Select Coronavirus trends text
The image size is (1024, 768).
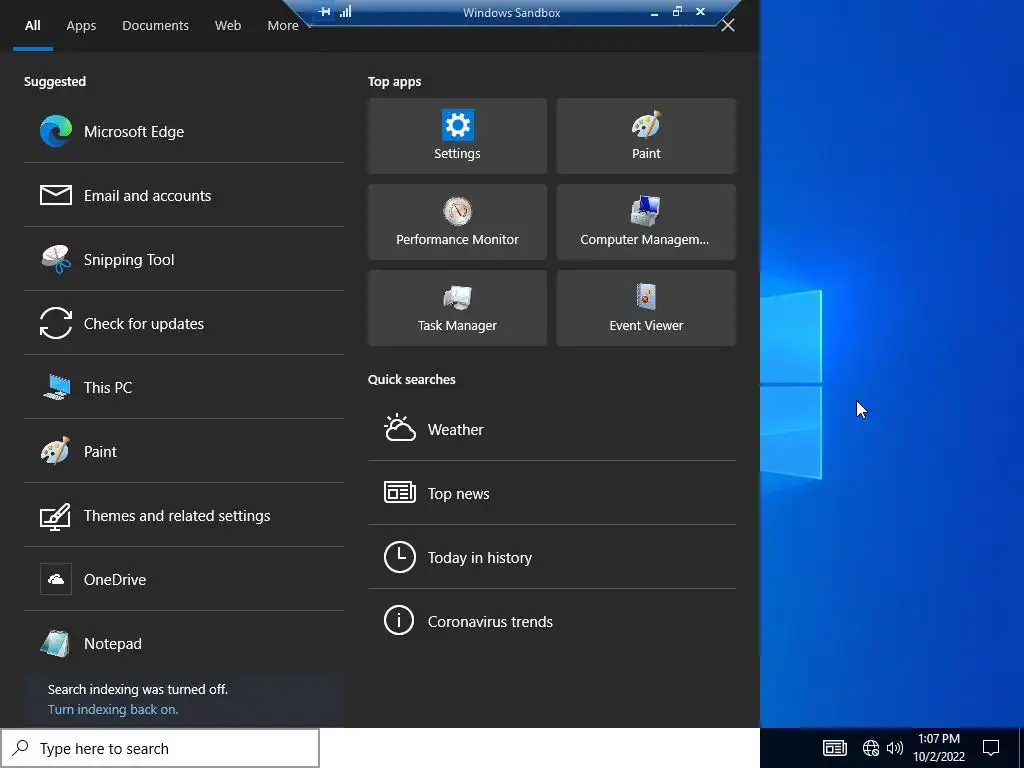tap(490, 621)
